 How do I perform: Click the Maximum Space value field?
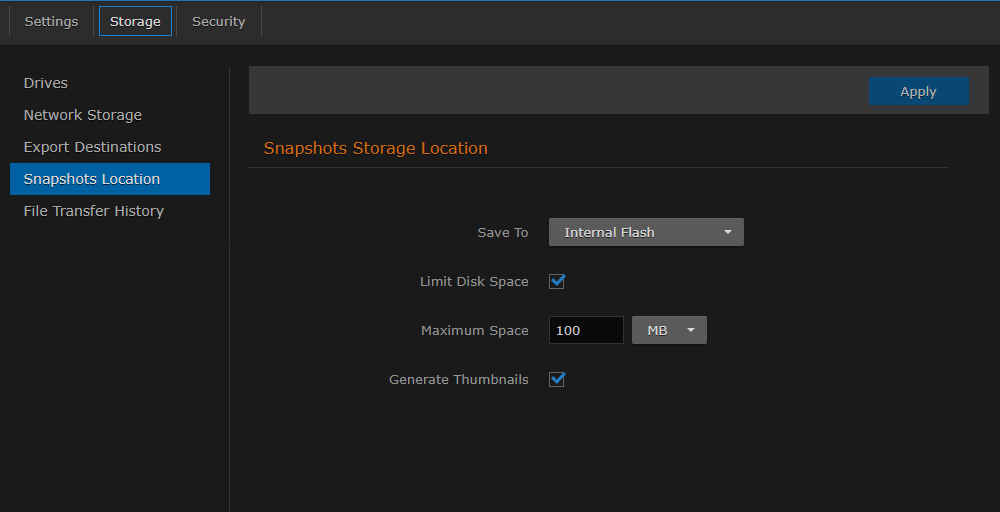[586, 330]
